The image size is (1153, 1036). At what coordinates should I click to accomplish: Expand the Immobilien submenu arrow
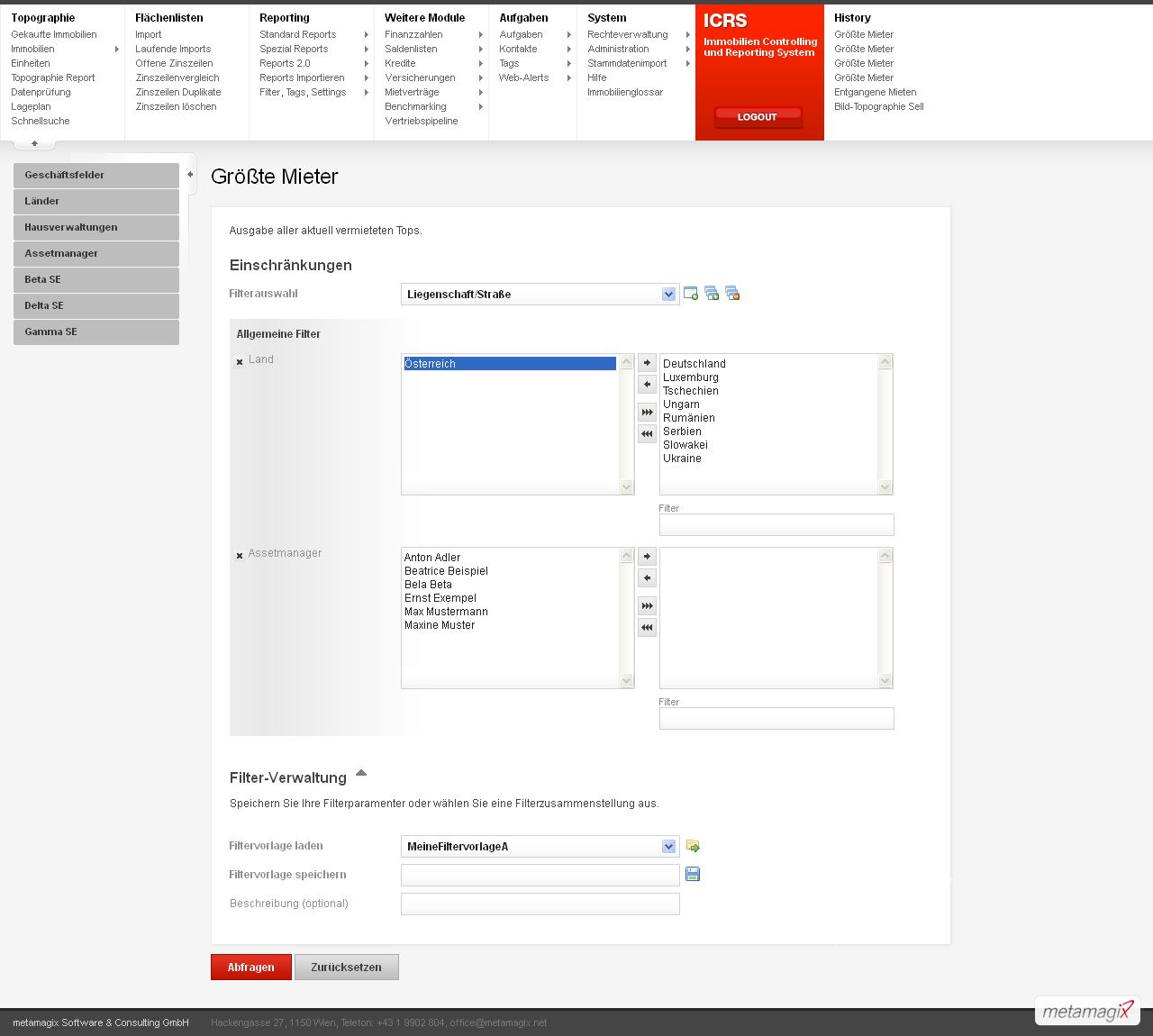pyautogui.click(x=117, y=50)
